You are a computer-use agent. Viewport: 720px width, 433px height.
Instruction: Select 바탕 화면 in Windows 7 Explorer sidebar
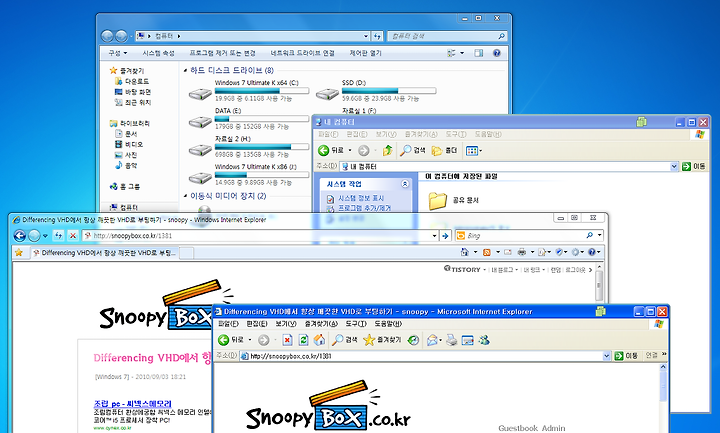(133, 92)
